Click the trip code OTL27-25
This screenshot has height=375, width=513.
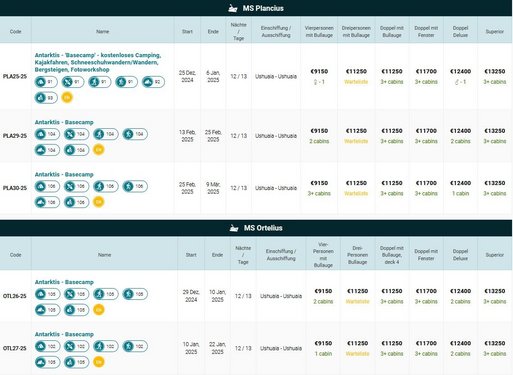(15, 348)
